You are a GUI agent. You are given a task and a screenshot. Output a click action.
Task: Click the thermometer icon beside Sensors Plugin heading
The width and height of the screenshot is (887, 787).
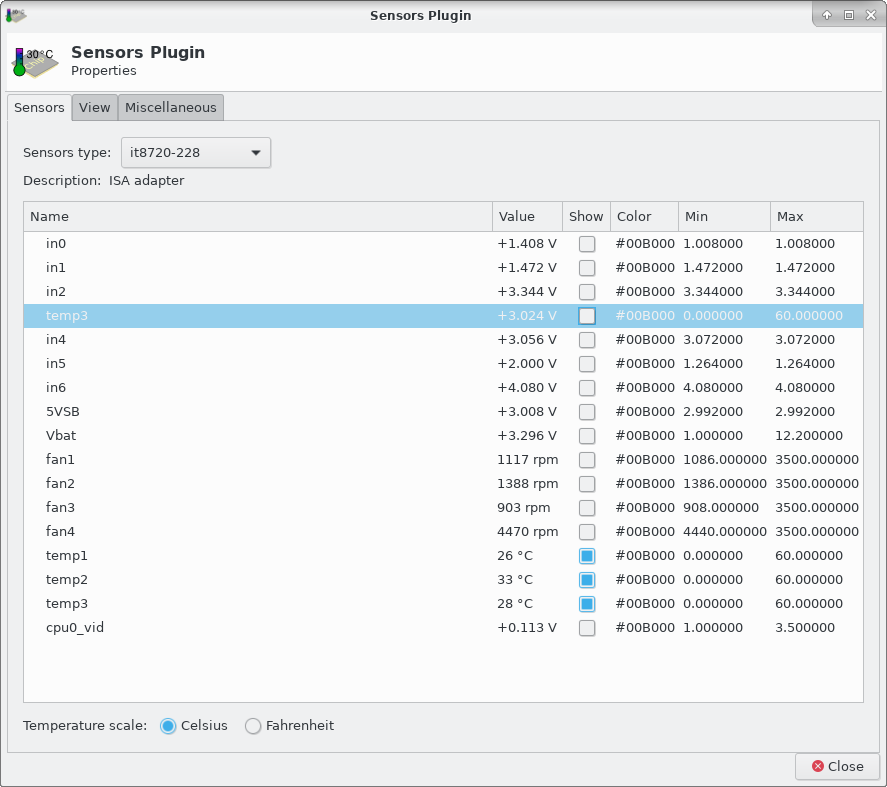(x=34, y=62)
